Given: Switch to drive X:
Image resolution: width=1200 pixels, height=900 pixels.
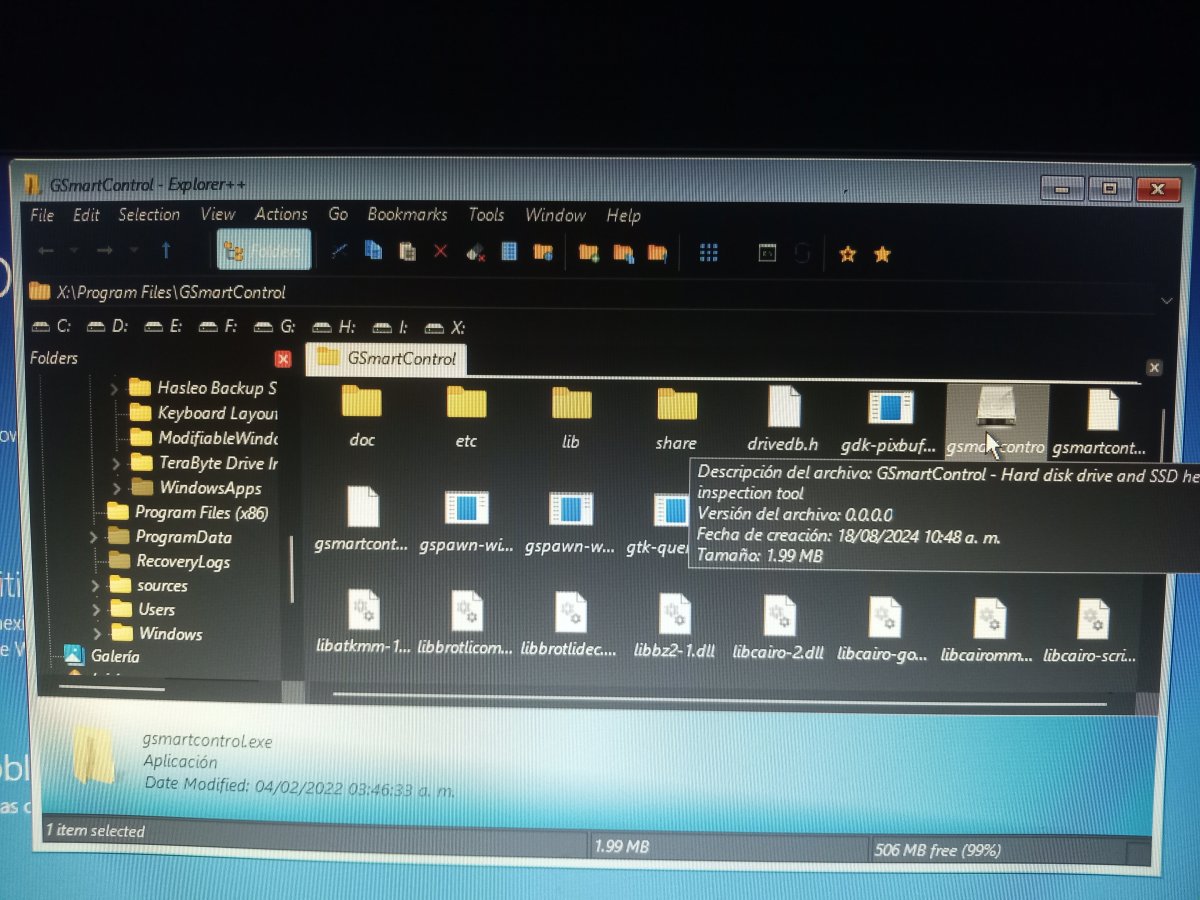Looking at the screenshot, I should [445, 327].
